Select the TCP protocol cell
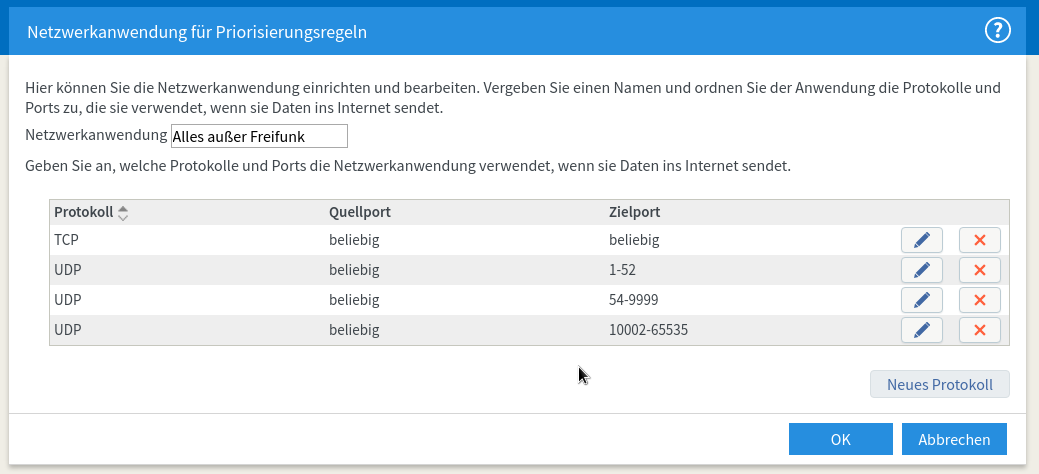 pos(66,240)
